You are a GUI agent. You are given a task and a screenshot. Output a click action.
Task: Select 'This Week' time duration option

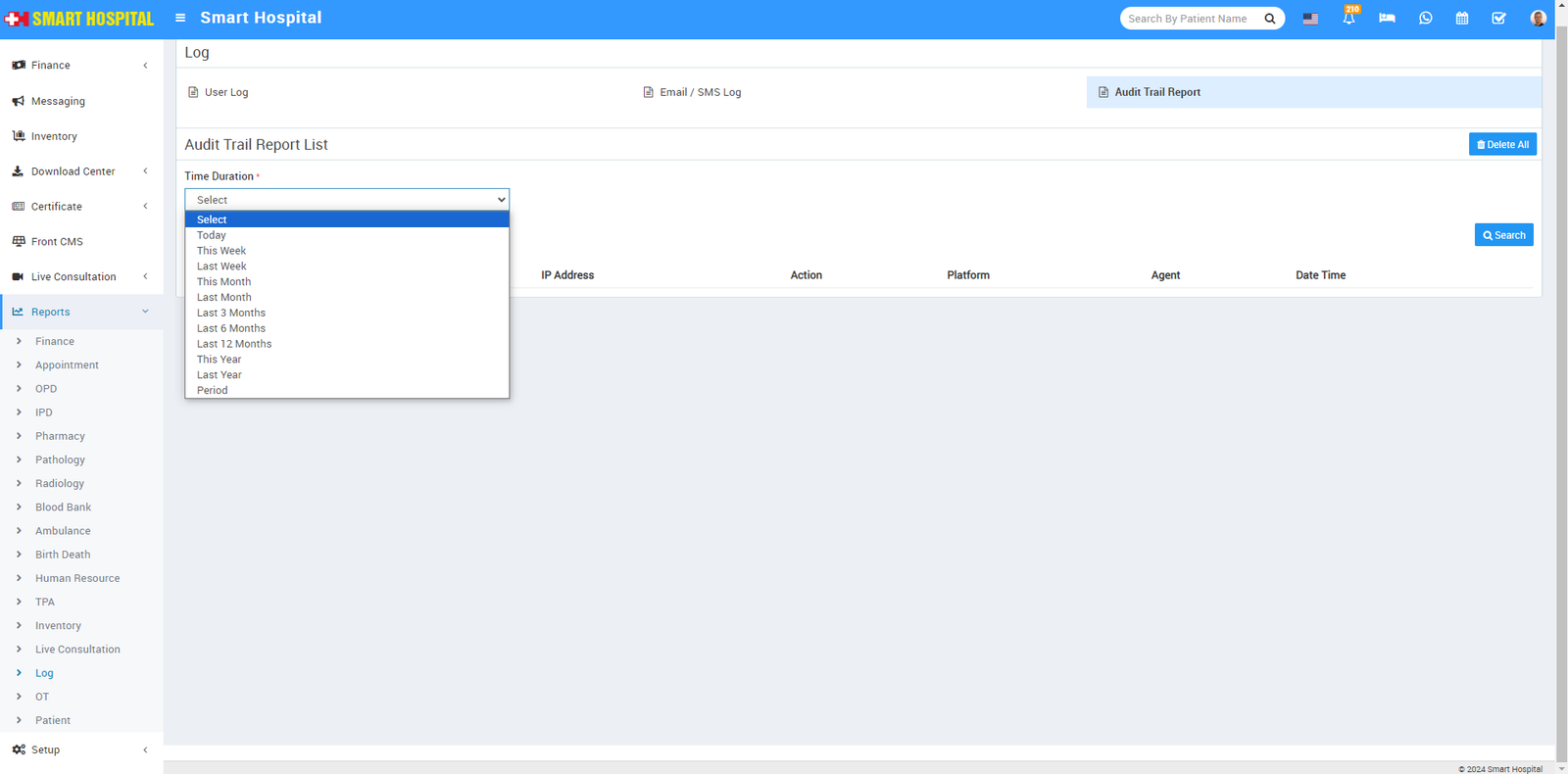pyautogui.click(x=221, y=251)
